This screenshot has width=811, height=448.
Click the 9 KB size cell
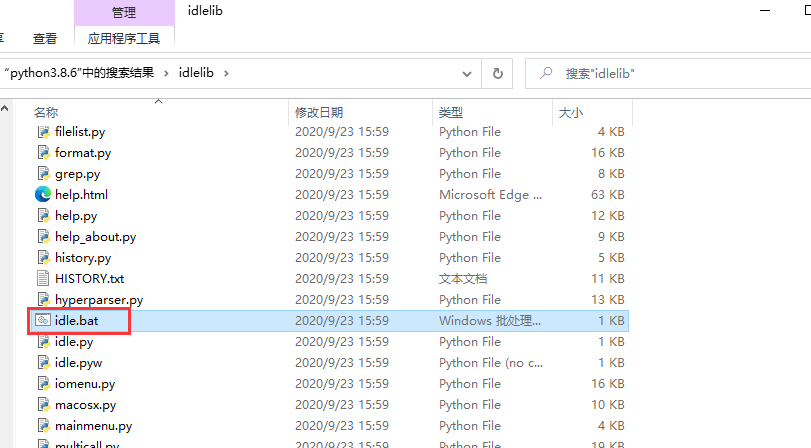(x=611, y=237)
